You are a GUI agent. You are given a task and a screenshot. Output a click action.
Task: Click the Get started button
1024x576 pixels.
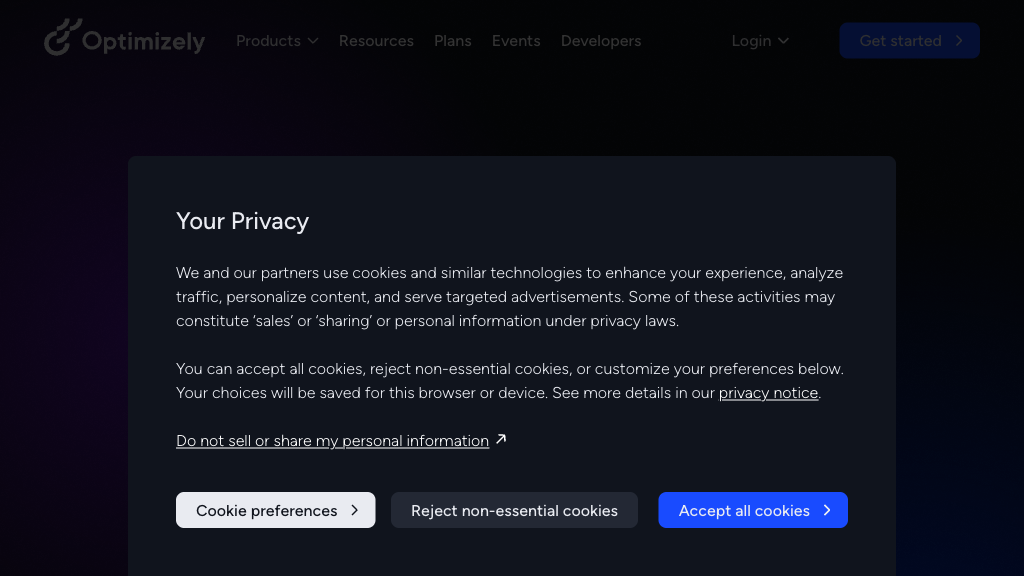(909, 40)
